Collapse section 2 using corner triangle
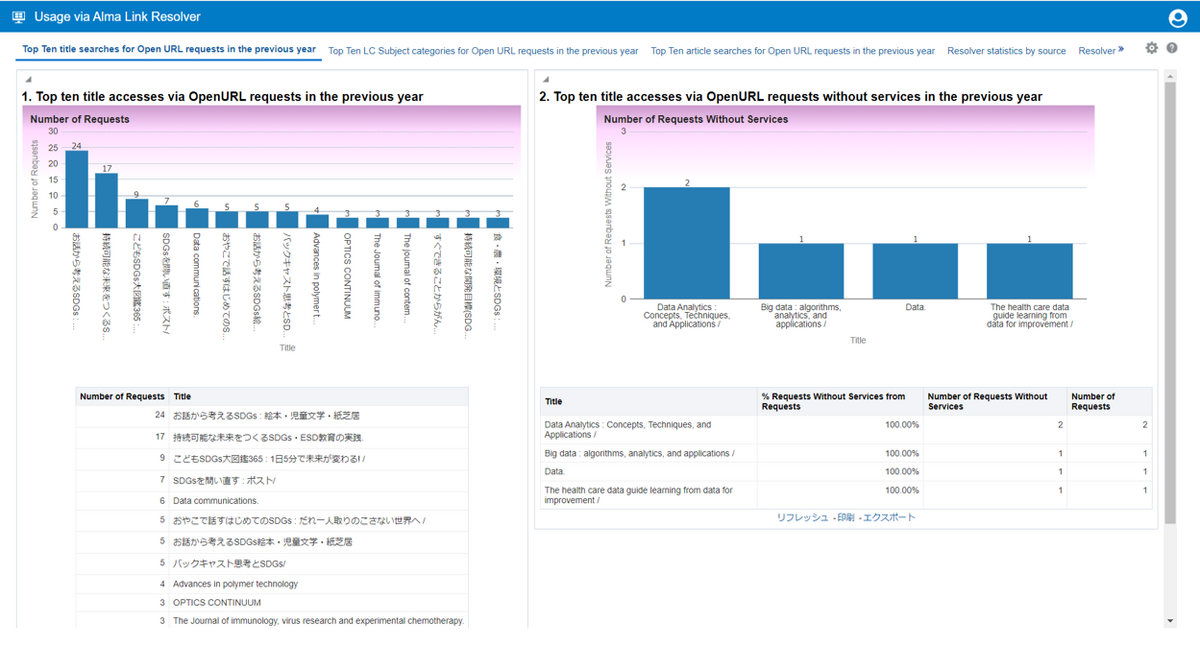The height and width of the screenshot is (645, 1200). point(544,79)
